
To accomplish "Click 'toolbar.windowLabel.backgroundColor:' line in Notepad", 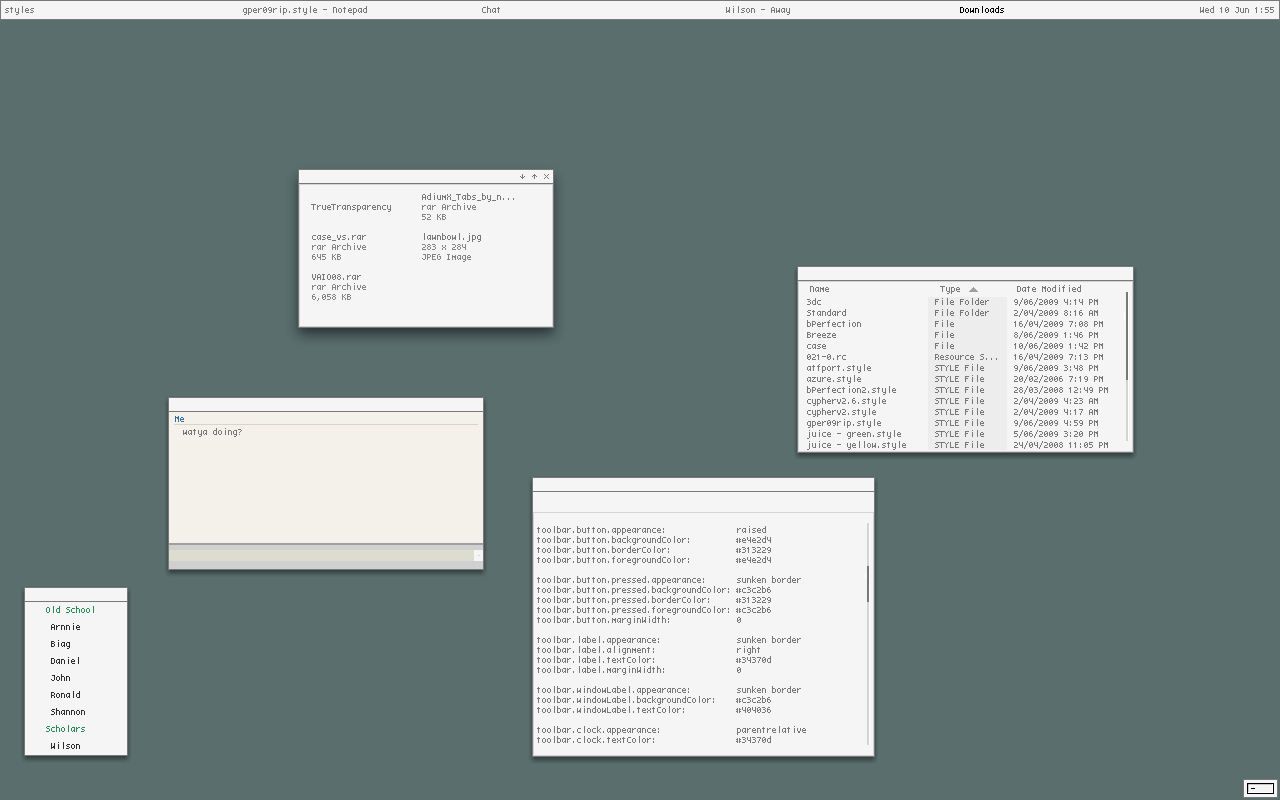I will [626, 700].
